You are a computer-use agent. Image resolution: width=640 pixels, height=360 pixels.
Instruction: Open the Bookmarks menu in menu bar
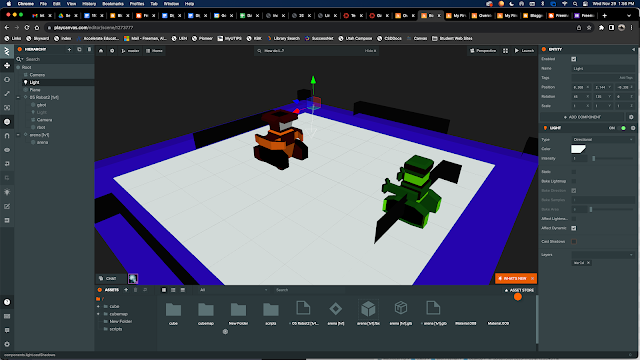pos(113,4)
